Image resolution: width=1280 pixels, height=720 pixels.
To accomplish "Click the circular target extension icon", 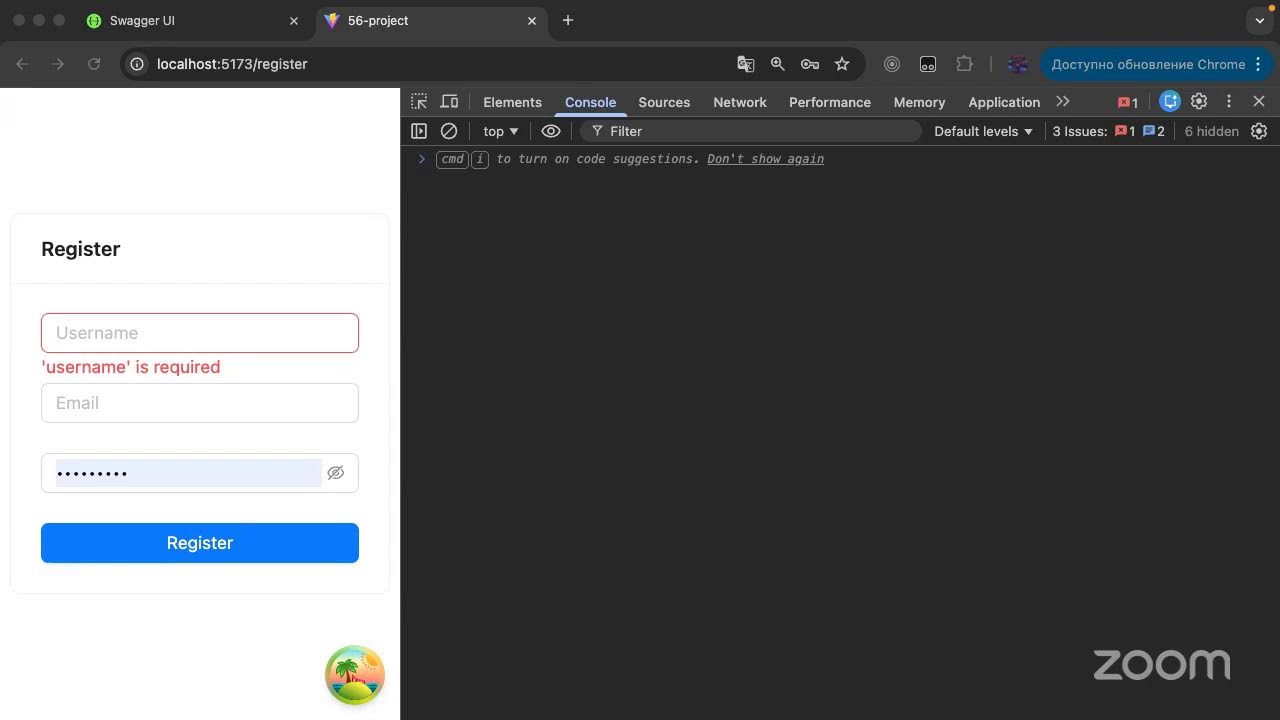I will (892, 64).
